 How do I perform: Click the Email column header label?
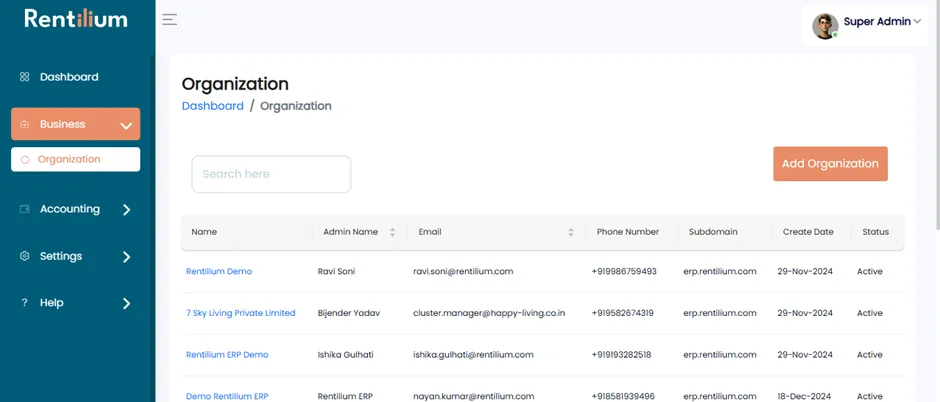click(x=430, y=232)
